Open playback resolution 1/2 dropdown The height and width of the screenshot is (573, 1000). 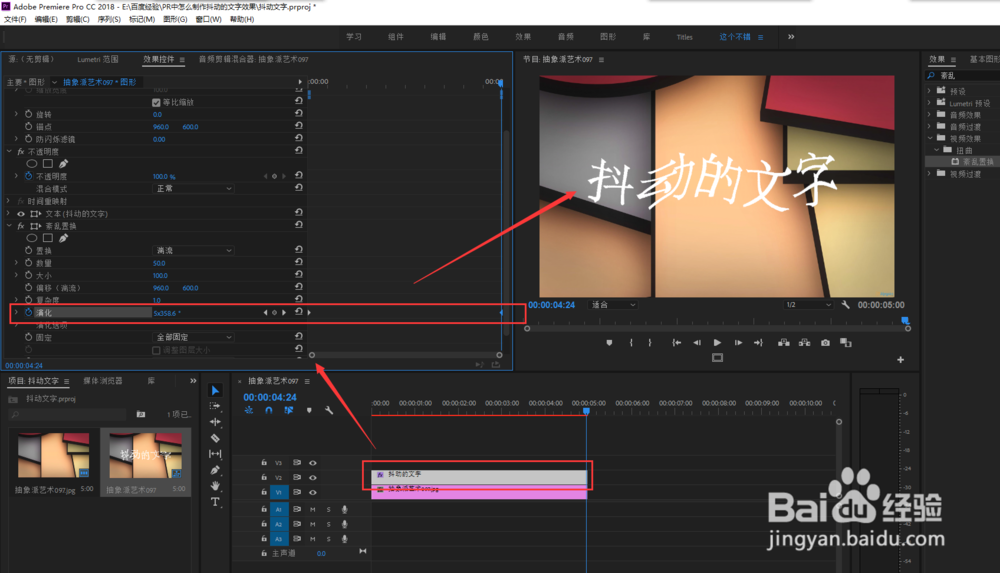coord(808,305)
